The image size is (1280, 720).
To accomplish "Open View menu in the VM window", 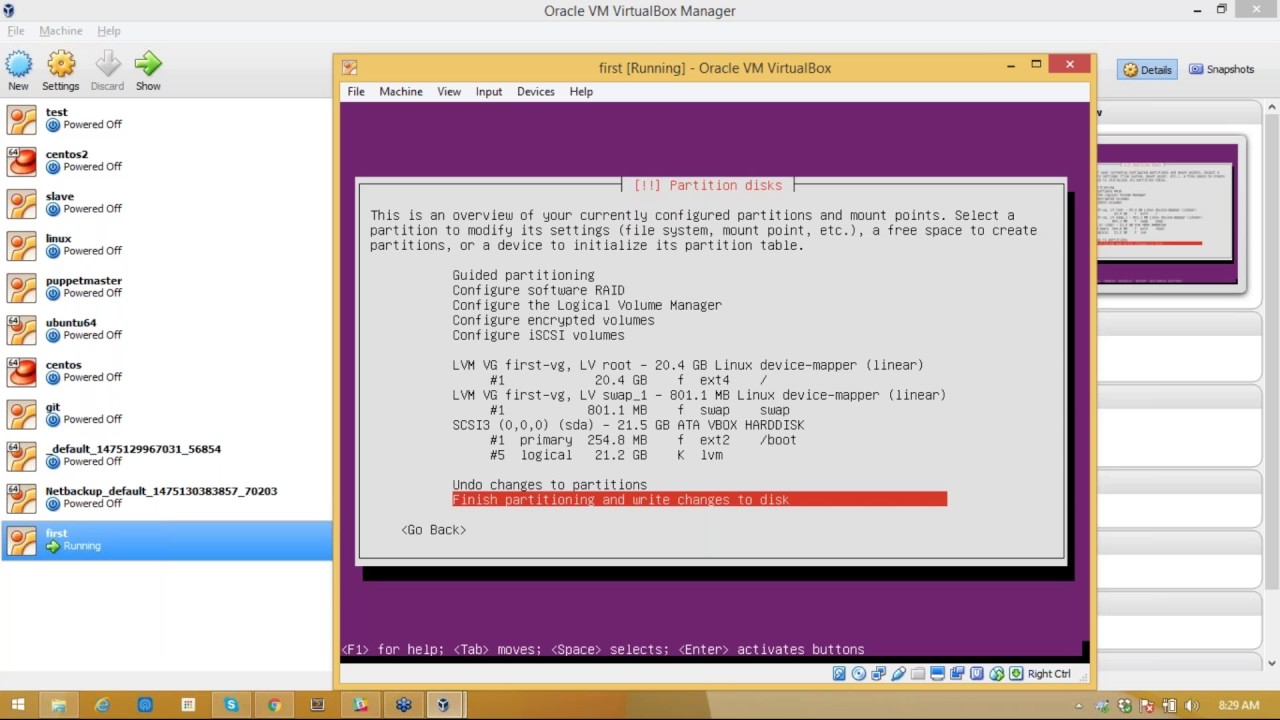I will 449,91.
